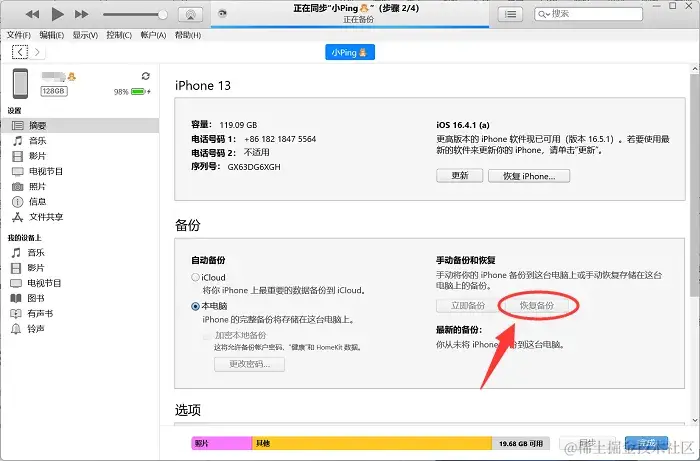This screenshot has width=700, height=461.
Task: Open the AirPlay output button
Action: point(191,15)
